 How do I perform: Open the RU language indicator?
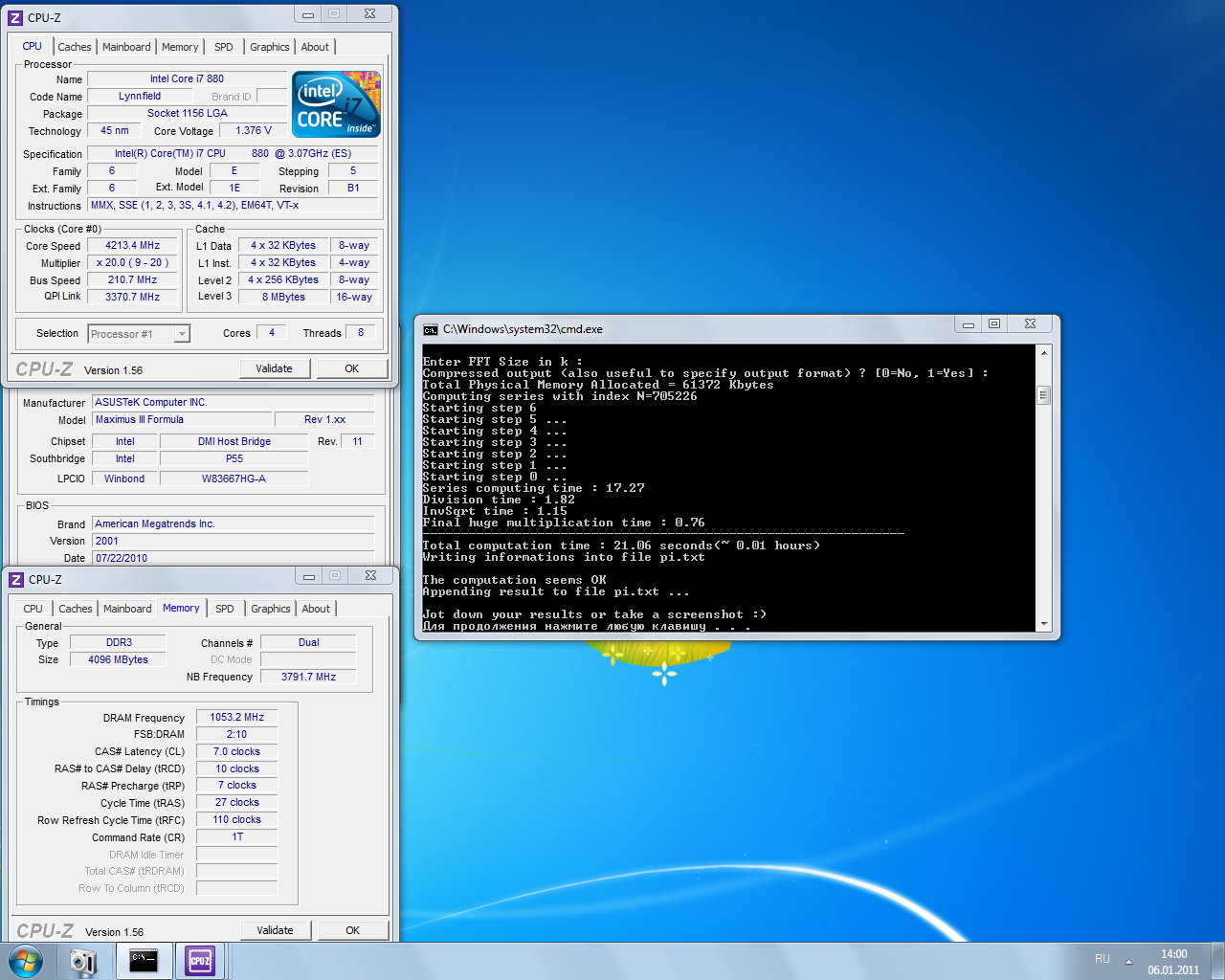pyautogui.click(x=1102, y=959)
